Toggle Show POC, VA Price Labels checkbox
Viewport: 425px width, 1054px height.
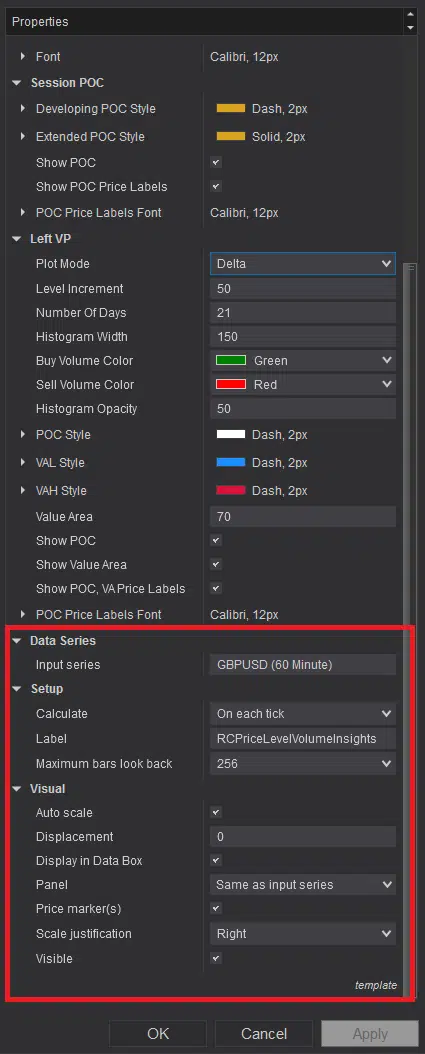pyautogui.click(x=216, y=588)
